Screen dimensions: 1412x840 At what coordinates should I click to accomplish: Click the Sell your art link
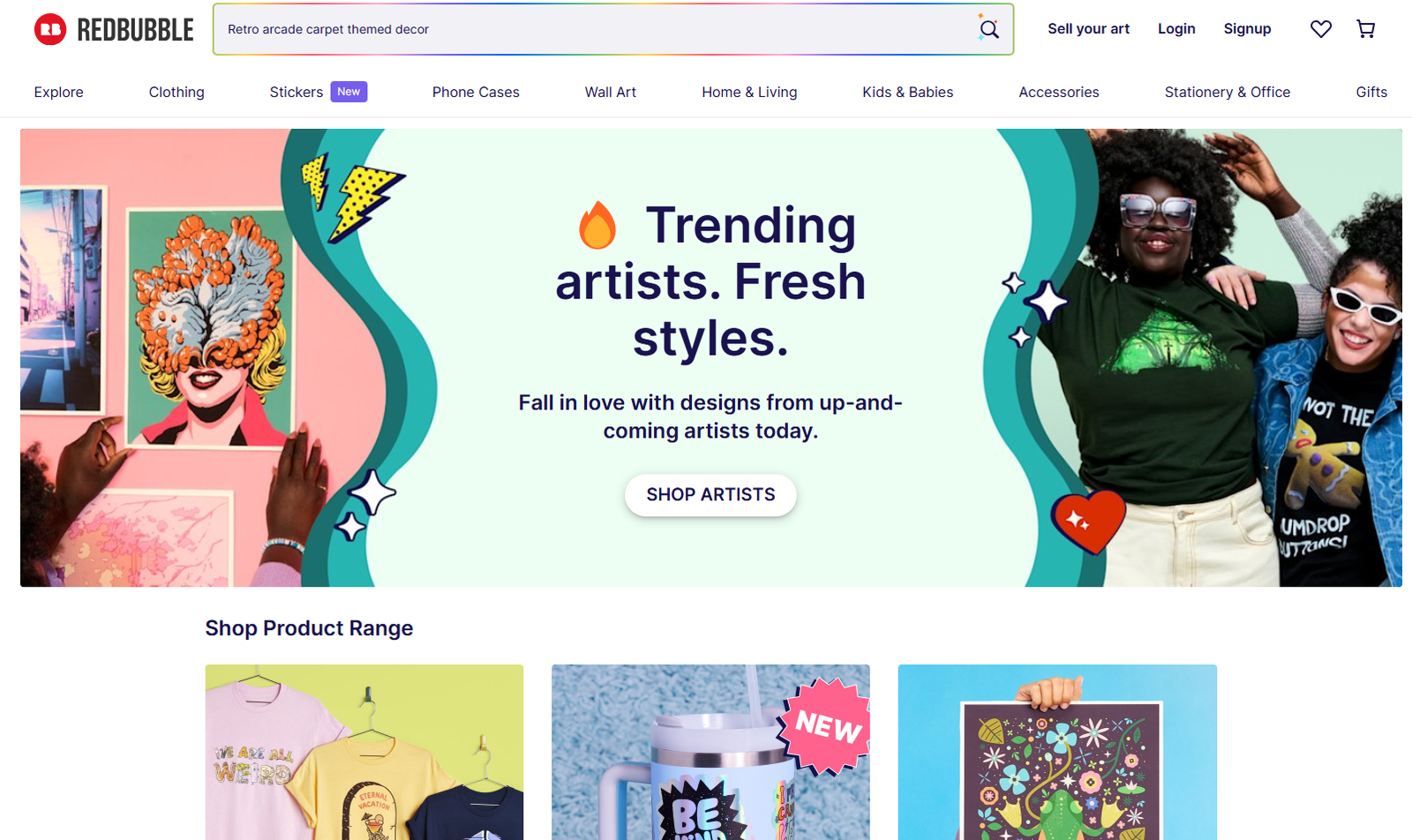1088,29
